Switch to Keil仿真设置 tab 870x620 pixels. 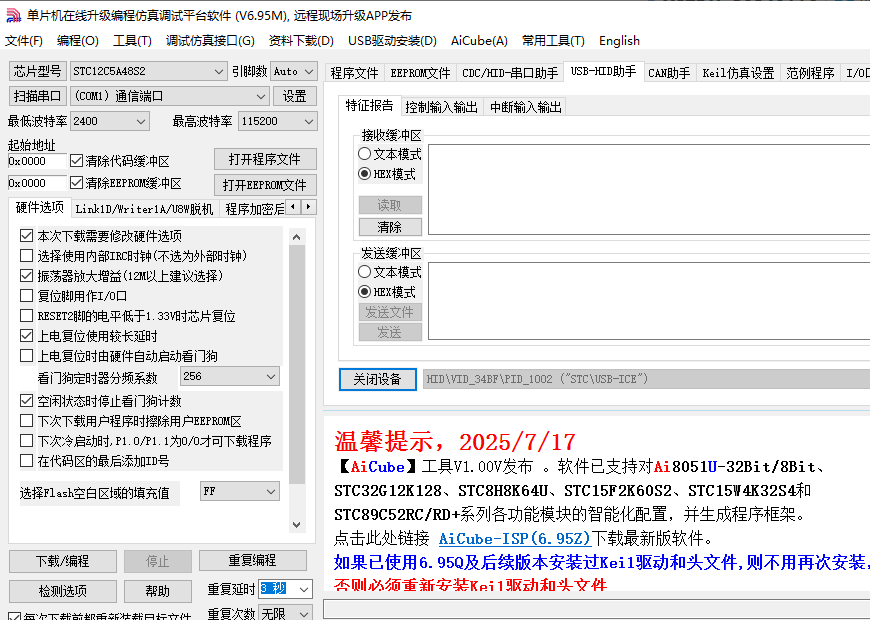coord(738,73)
